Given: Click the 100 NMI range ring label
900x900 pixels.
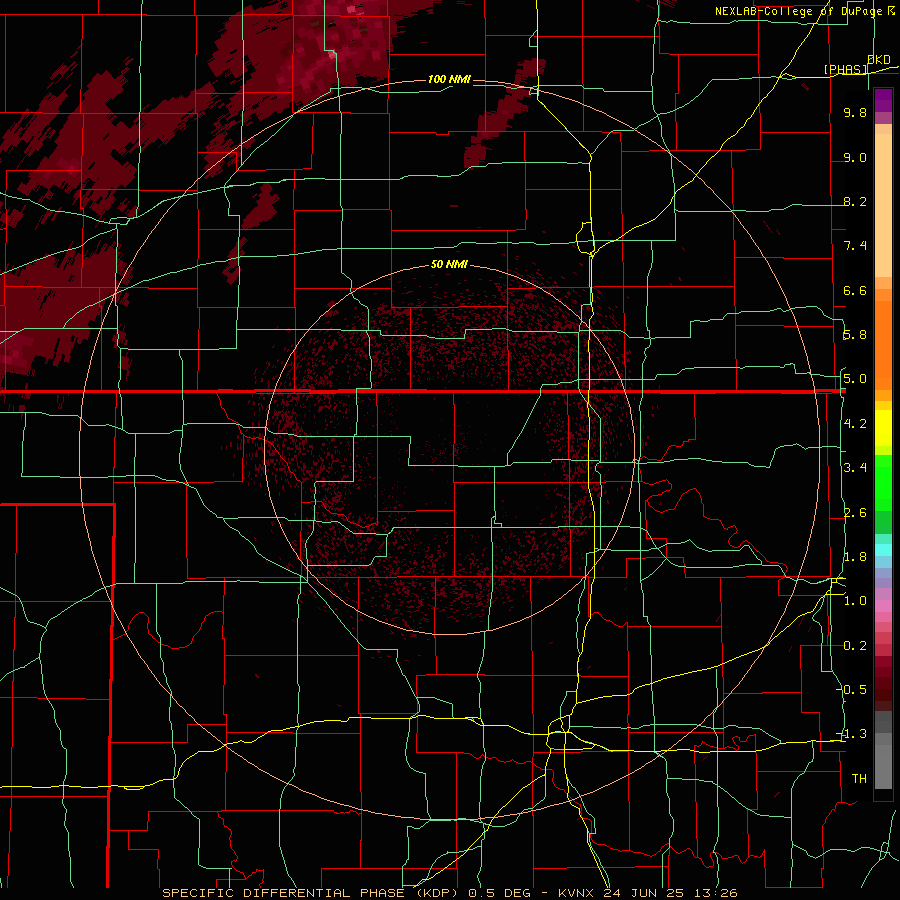Looking at the screenshot, I should tap(449, 79).
